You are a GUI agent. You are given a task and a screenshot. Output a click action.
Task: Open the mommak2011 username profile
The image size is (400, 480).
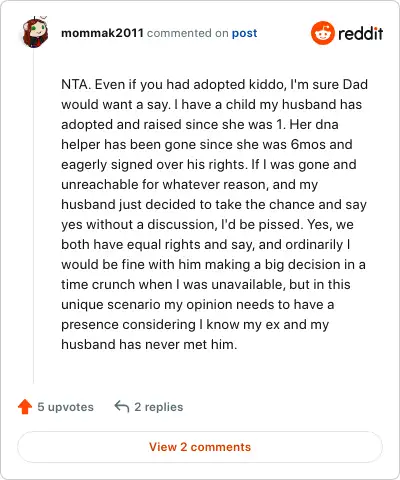click(102, 33)
